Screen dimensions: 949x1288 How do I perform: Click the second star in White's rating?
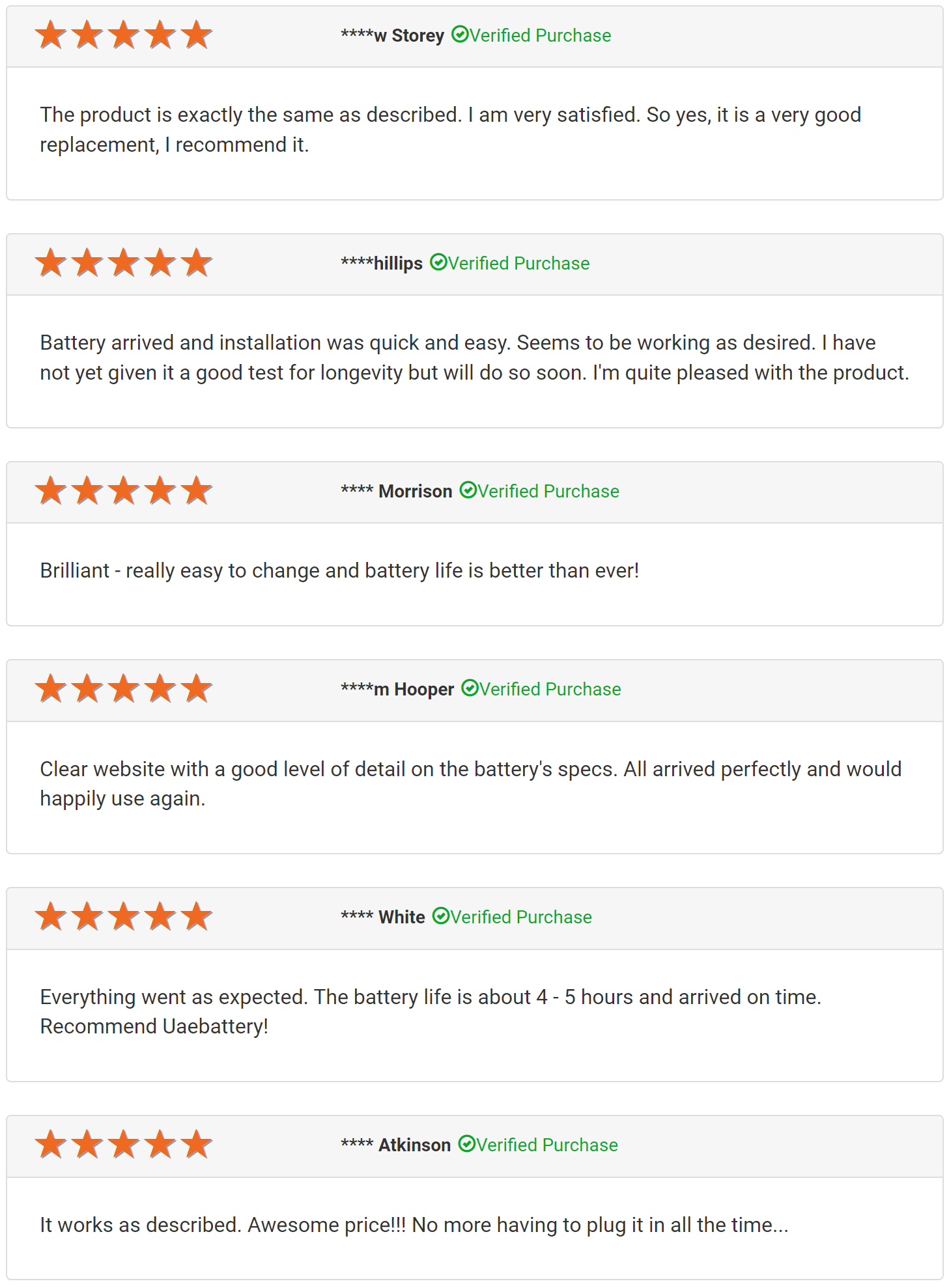pyautogui.click(x=87, y=917)
